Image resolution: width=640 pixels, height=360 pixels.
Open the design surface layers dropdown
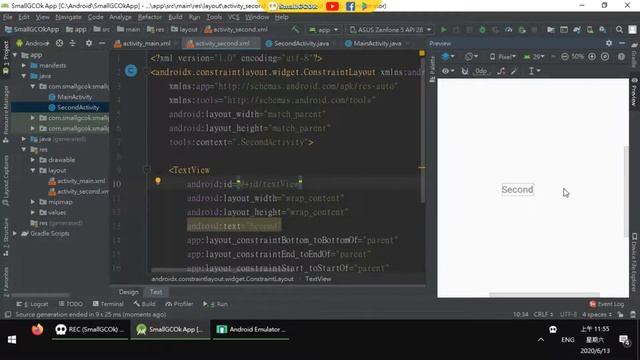[448, 57]
